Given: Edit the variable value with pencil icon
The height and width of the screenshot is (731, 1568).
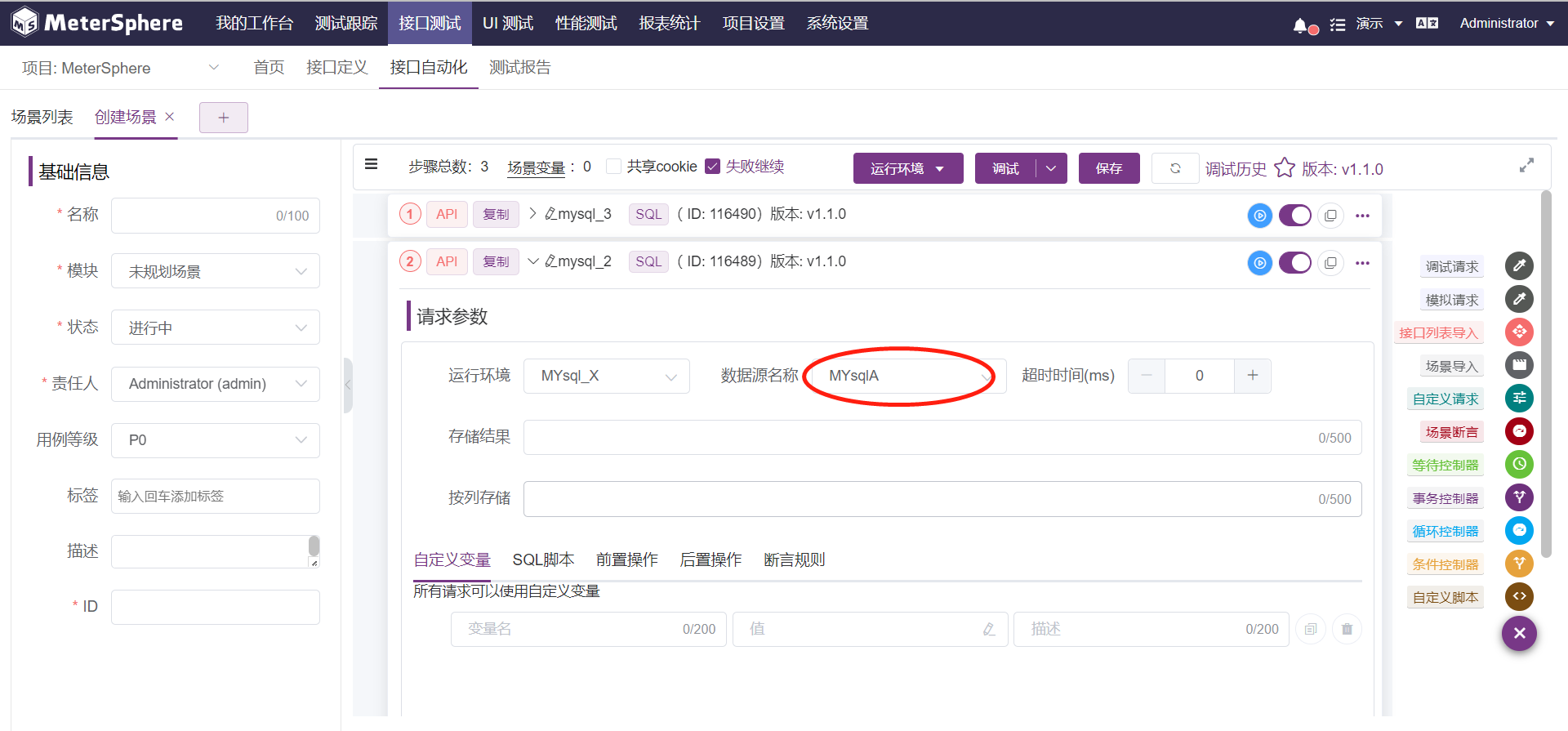Looking at the screenshot, I should 989,629.
